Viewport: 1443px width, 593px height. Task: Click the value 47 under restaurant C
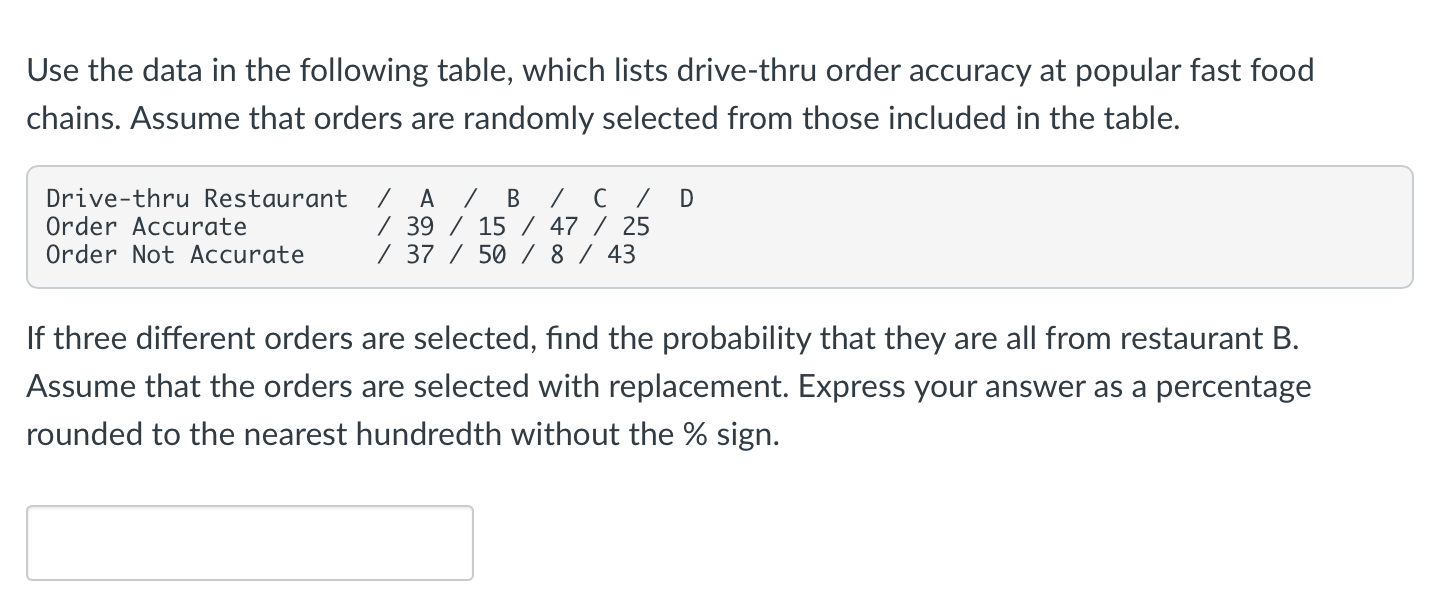coord(563,226)
